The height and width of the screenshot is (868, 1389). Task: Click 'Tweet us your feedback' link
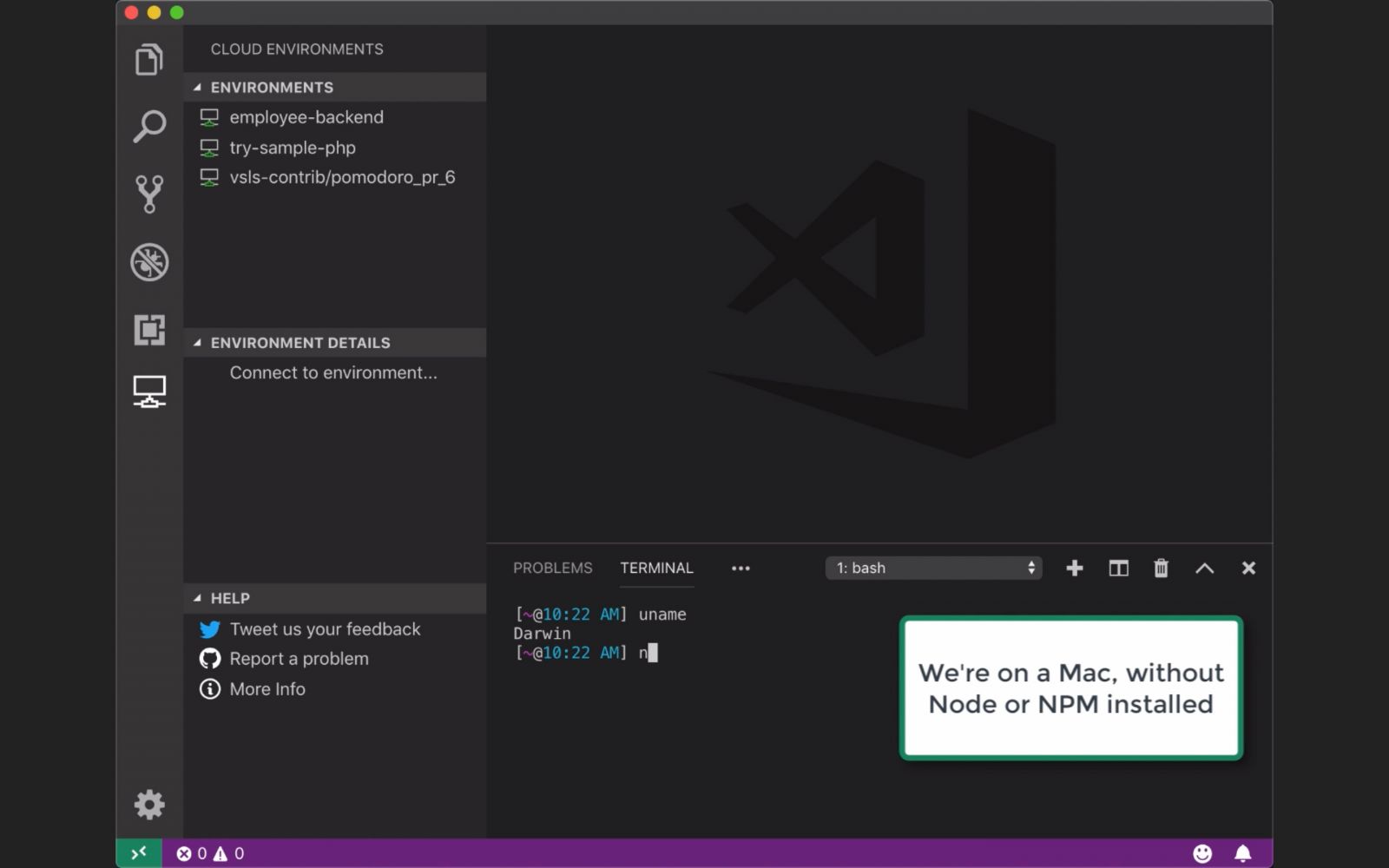[x=325, y=628]
